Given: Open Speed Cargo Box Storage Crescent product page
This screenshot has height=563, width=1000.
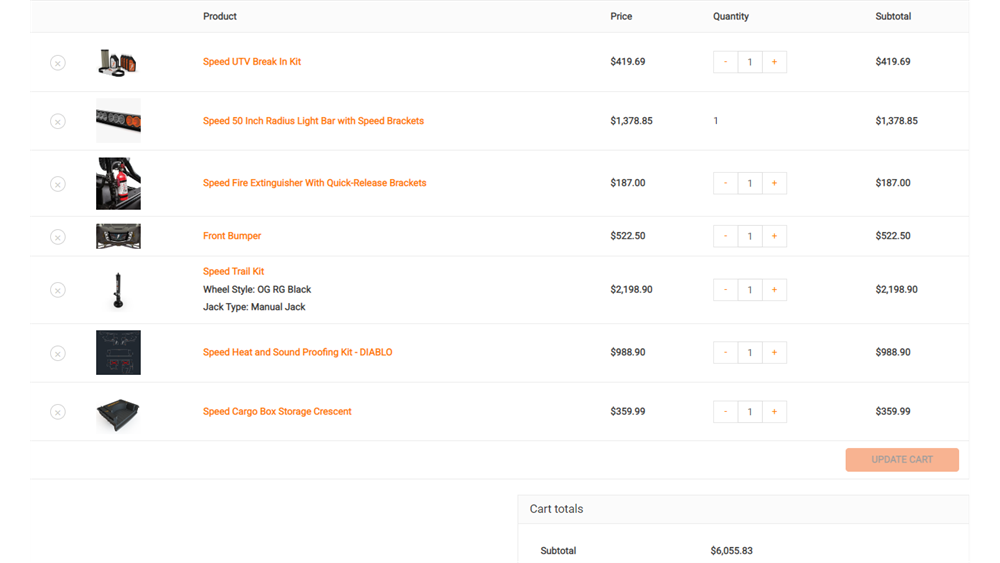Looking at the screenshot, I should click(277, 412).
